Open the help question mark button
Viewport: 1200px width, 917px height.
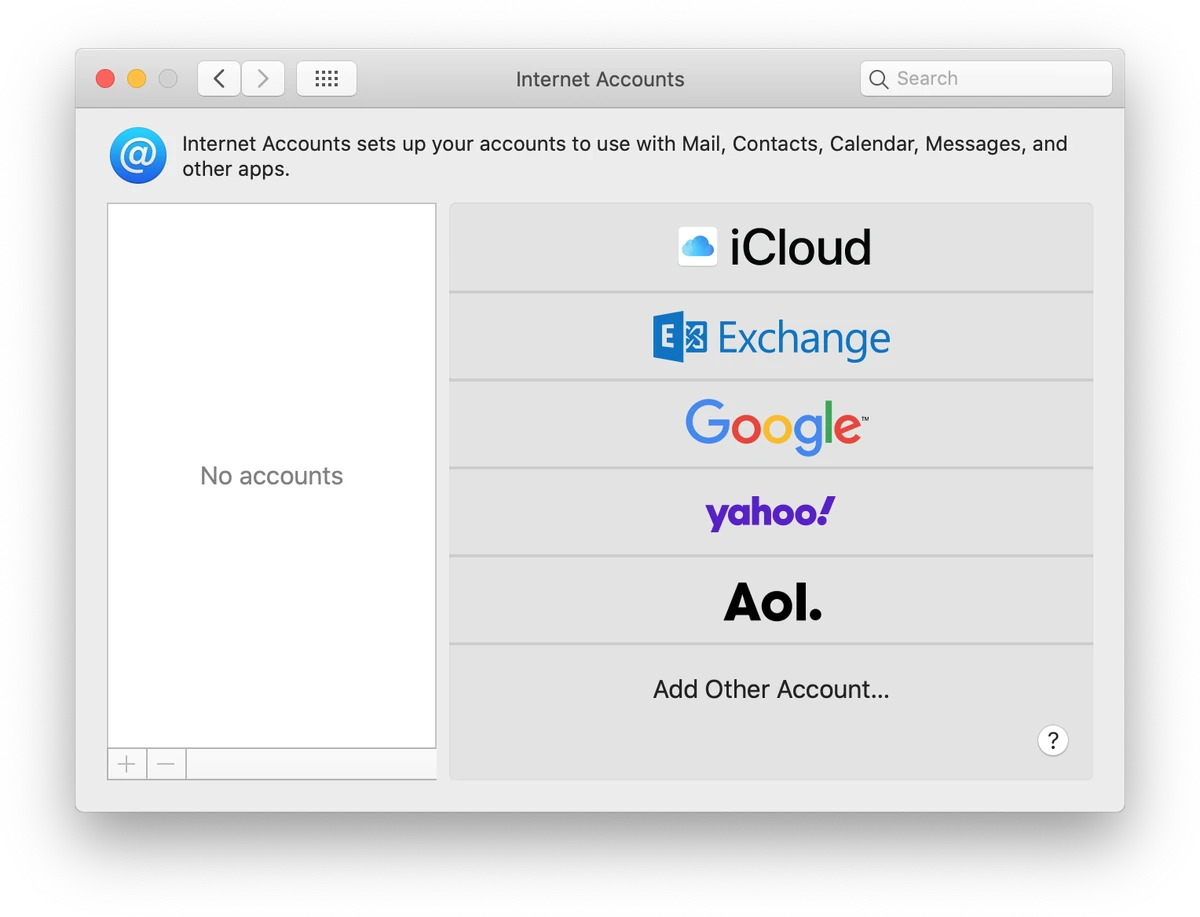[1053, 741]
